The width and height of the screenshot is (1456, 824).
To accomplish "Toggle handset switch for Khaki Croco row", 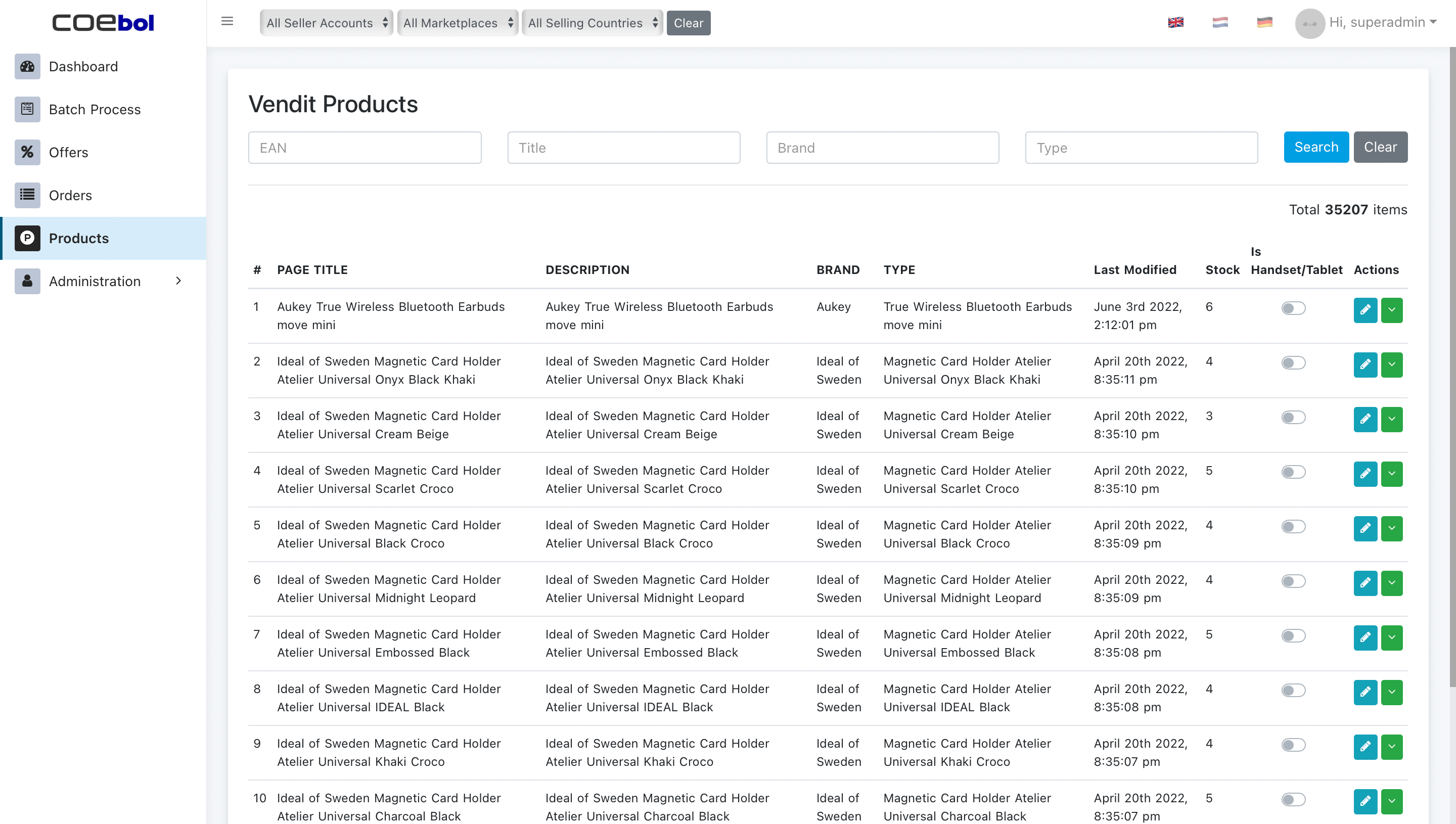I will pyautogui.click(x=1293, y=745).
